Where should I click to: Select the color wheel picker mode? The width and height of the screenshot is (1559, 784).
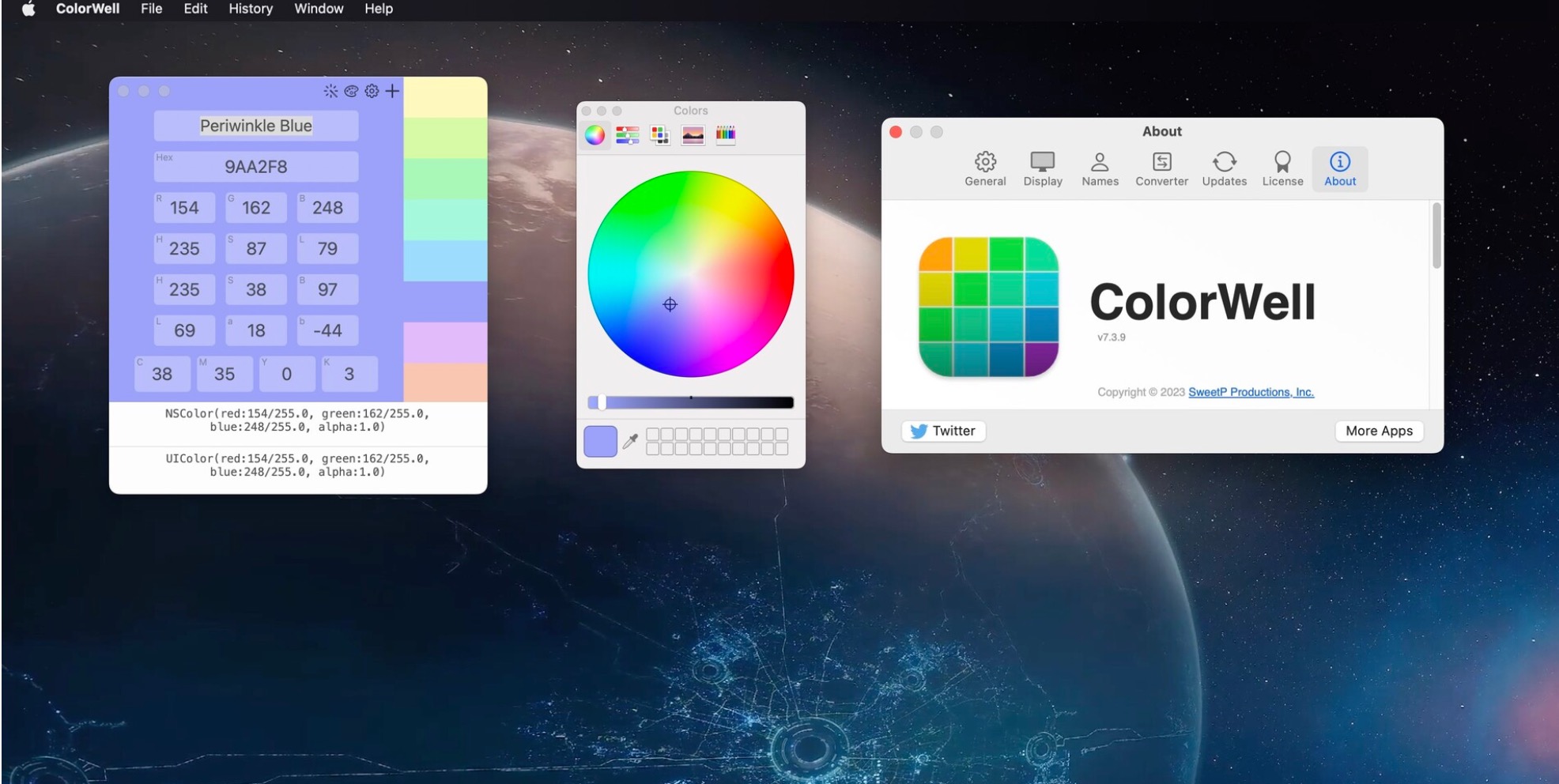595,135
